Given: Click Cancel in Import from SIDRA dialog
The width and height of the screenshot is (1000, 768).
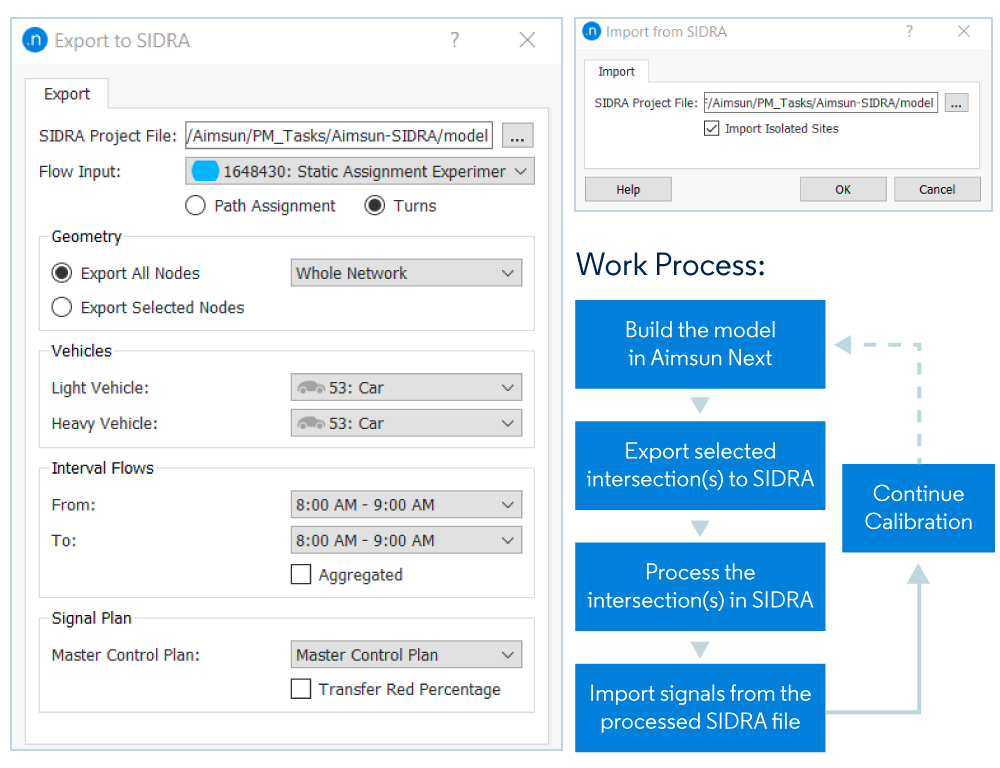Looking at the screenshot, I should click(937, 189).
